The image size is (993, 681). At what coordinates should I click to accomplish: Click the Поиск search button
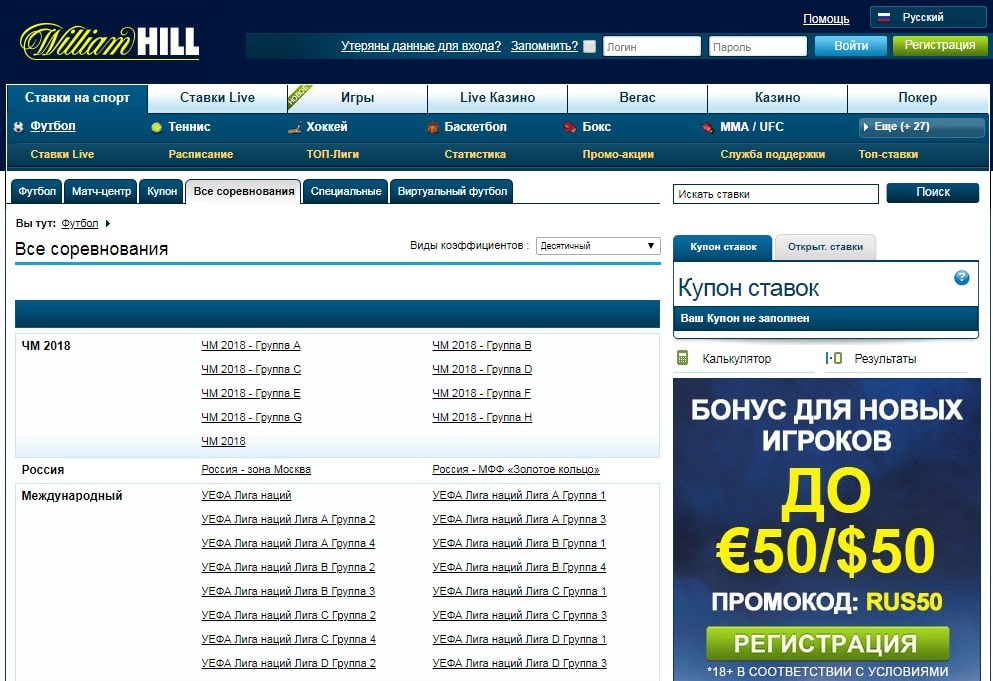(x=933, y=193)
